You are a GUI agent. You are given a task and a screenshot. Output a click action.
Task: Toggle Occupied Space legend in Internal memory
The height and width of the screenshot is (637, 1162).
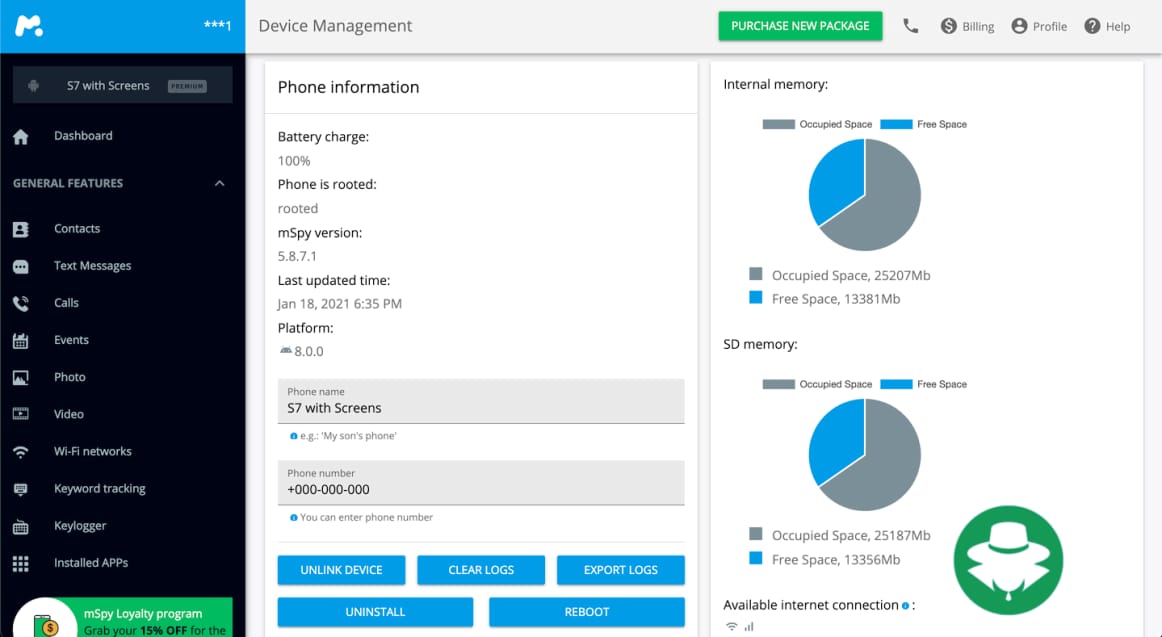[817, 124]
